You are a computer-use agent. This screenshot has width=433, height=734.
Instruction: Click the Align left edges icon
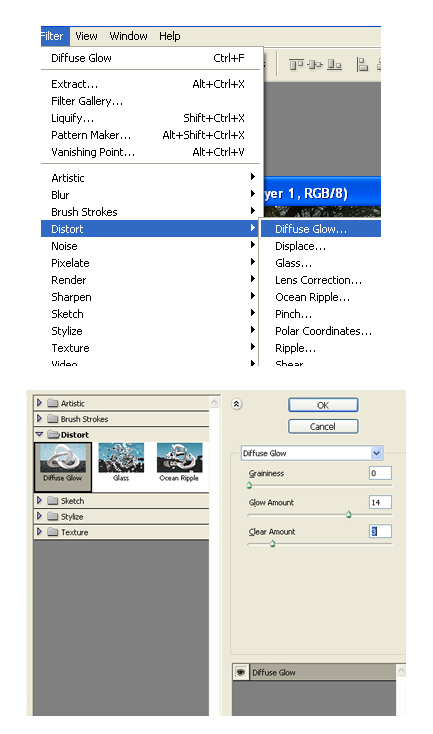[362, 65]
